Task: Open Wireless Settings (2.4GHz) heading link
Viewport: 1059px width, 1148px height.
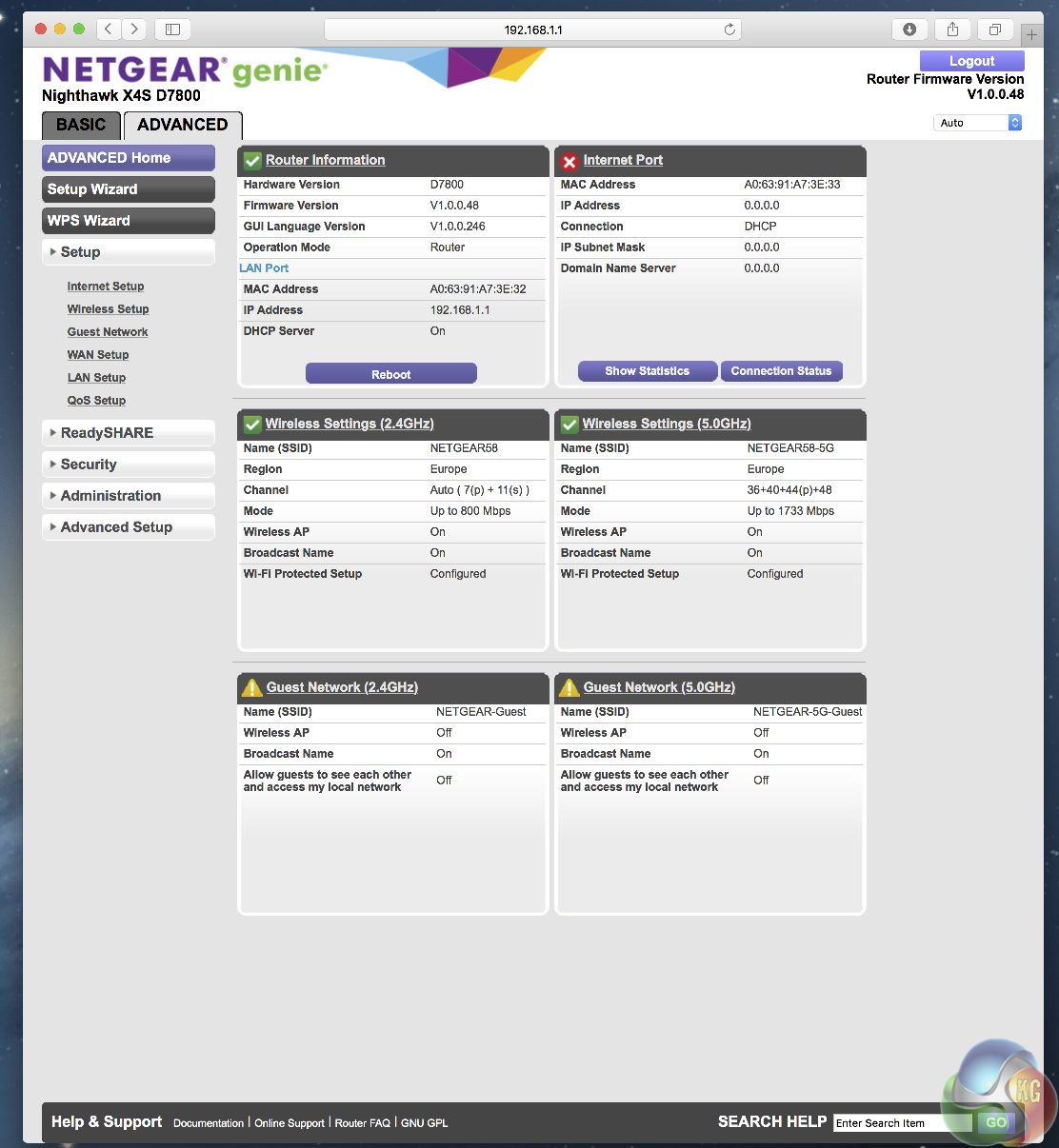Action: pyautogui.click(x=350, y=424)
